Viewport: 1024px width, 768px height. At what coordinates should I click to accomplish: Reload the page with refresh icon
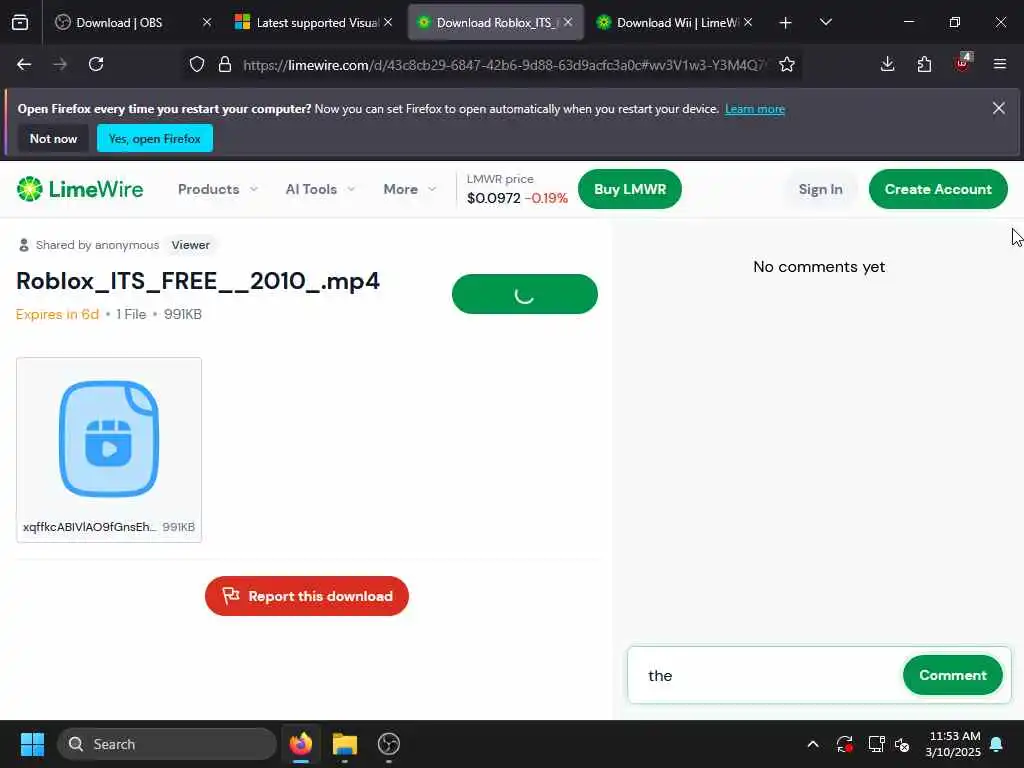coord(96,64)
